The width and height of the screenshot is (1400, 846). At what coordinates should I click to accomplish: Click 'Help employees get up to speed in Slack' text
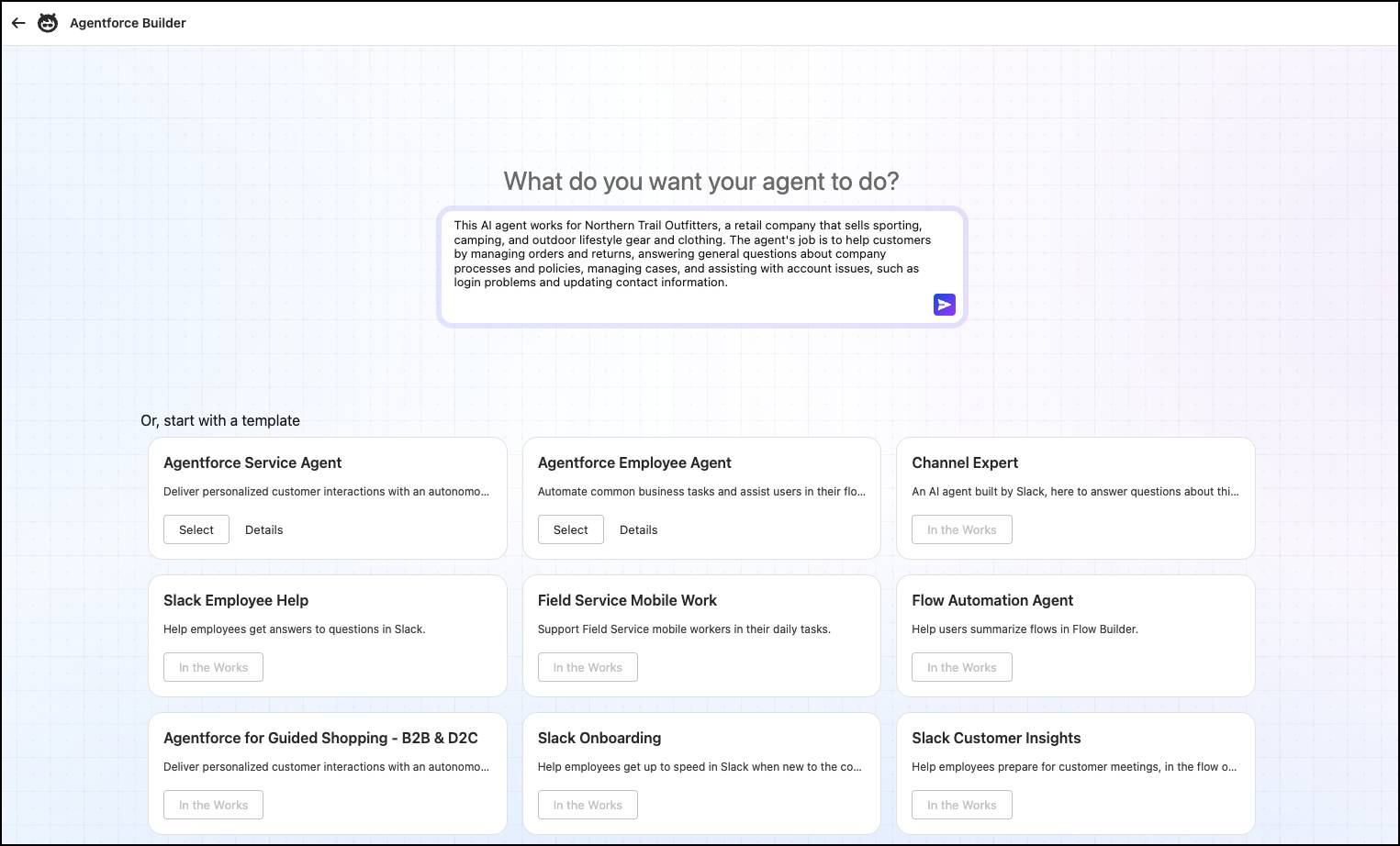click(700, 767)
